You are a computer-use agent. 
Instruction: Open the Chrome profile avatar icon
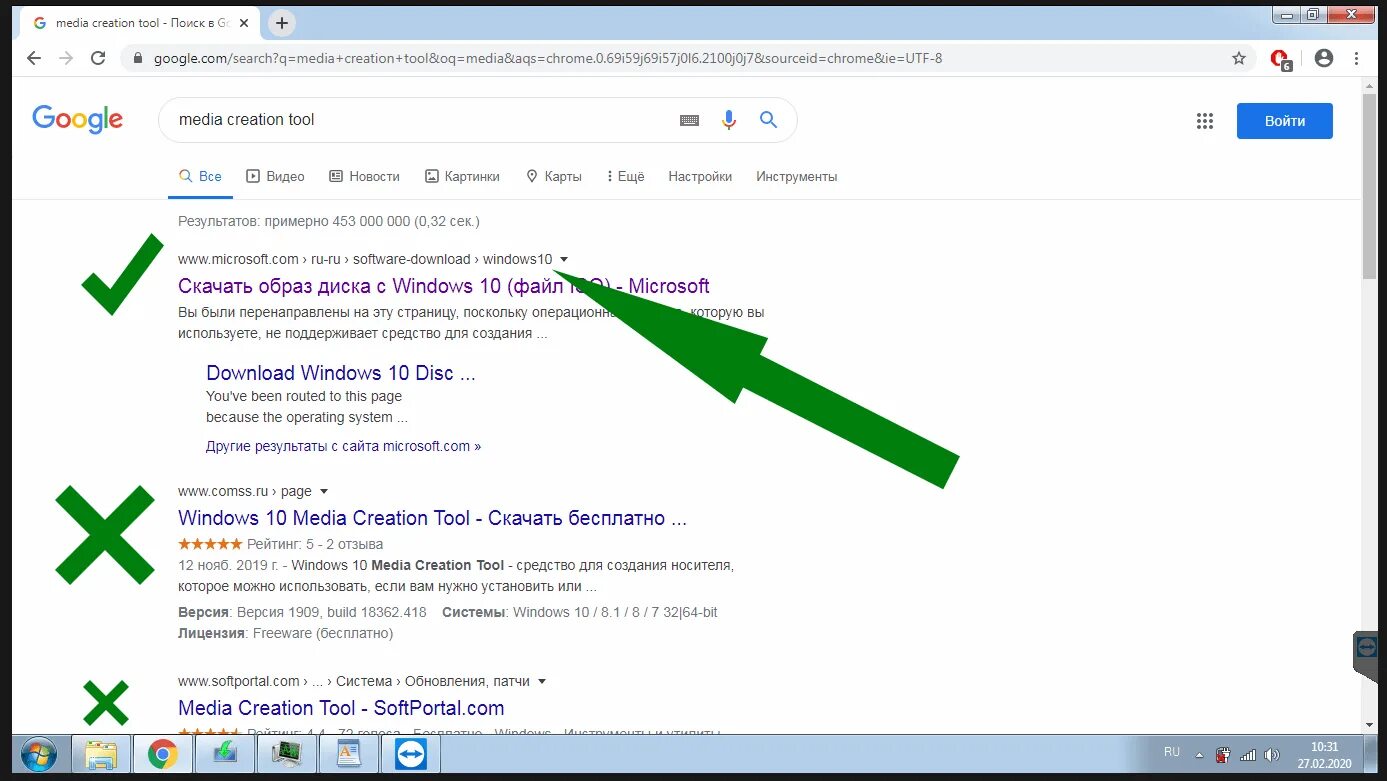coord(1324,58)
